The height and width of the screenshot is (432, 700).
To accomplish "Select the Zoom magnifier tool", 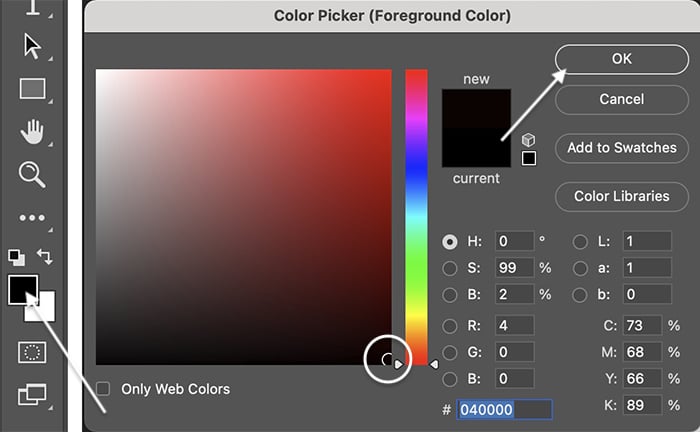I will coord(32,174).
